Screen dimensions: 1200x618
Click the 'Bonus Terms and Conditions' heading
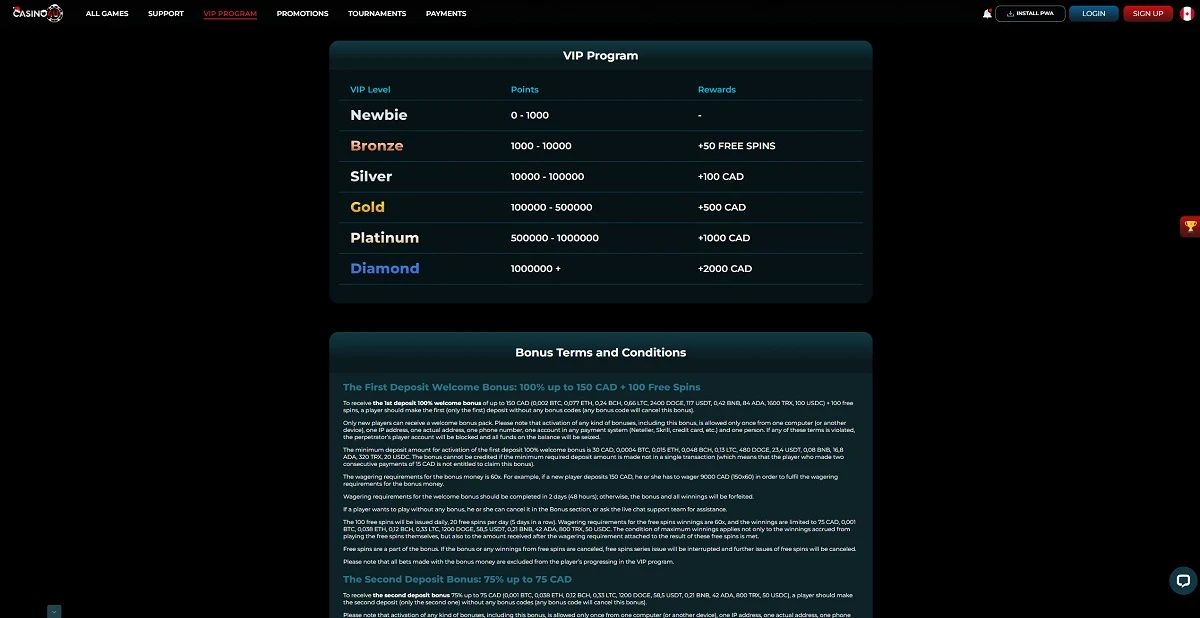tap(601, 353)
